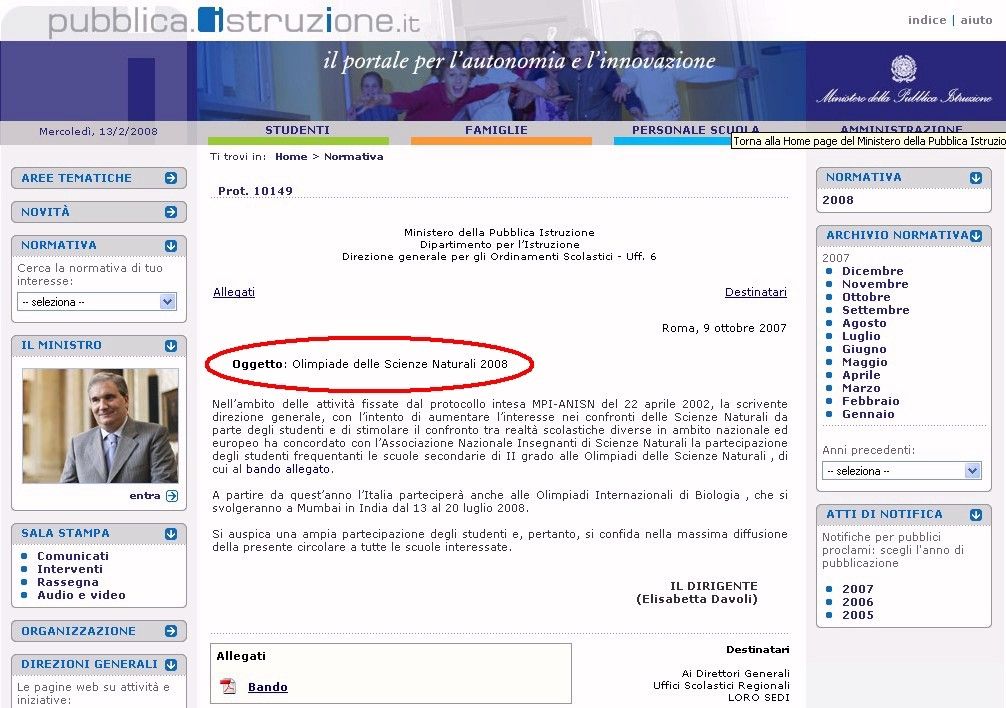This screenshot has width=1006, height=708.
Task: Collapse the left Normativa panel arrow
Action: (x=171, y=246)
